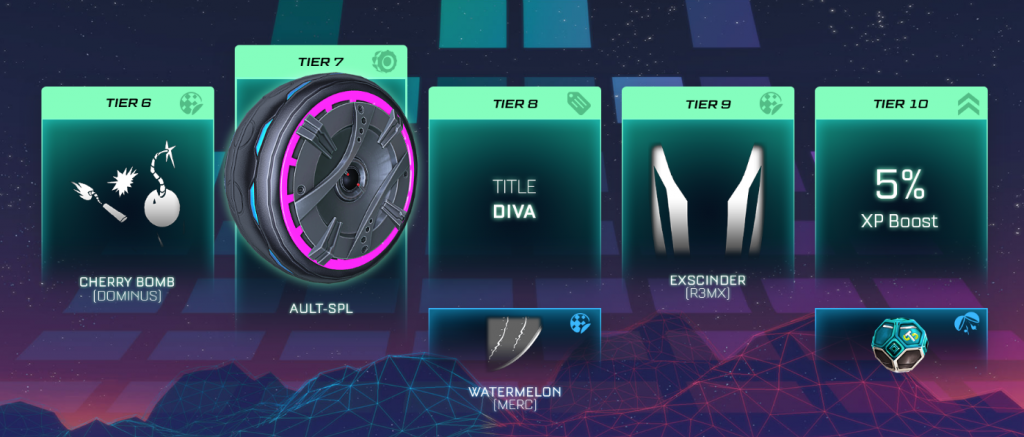The height and width of the screenshot is (437, 1024).
Task: Select the Watermelon claw mark thumbnail
Action: pos(513,342)
